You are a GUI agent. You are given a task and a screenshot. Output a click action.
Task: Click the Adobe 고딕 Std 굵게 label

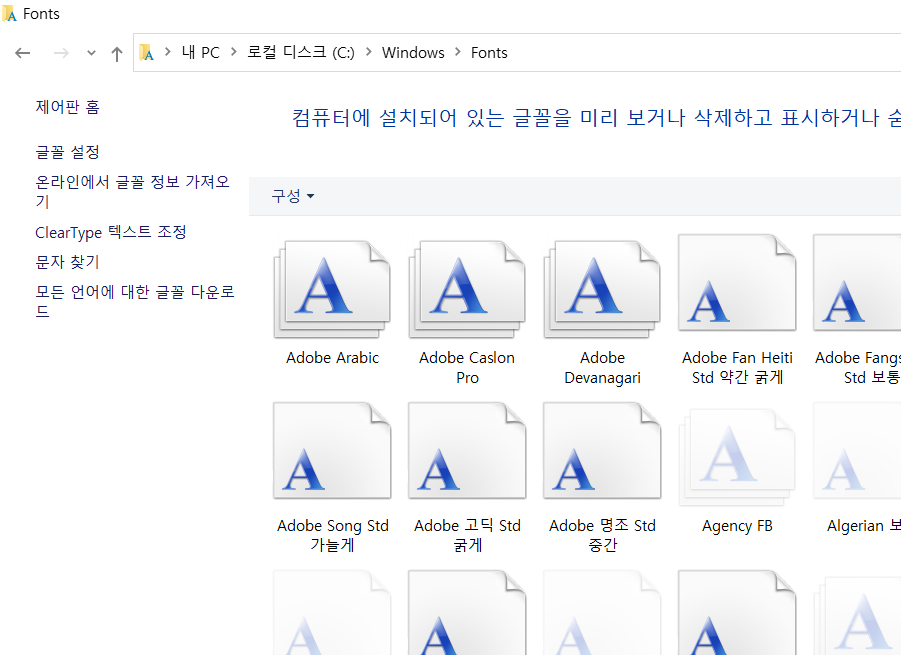click(x=467, y=535)
